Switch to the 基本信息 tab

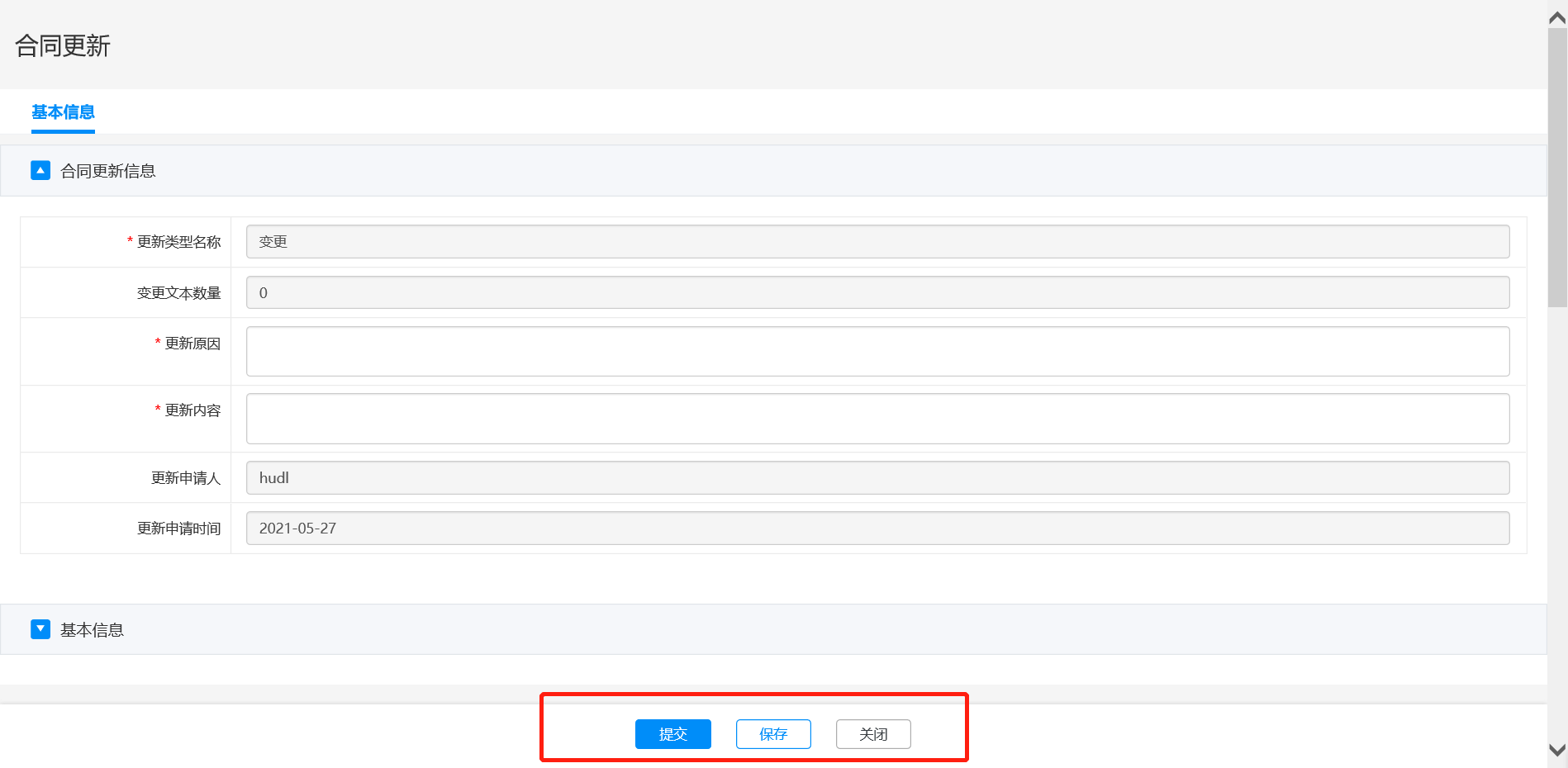(x=63, y=112)
